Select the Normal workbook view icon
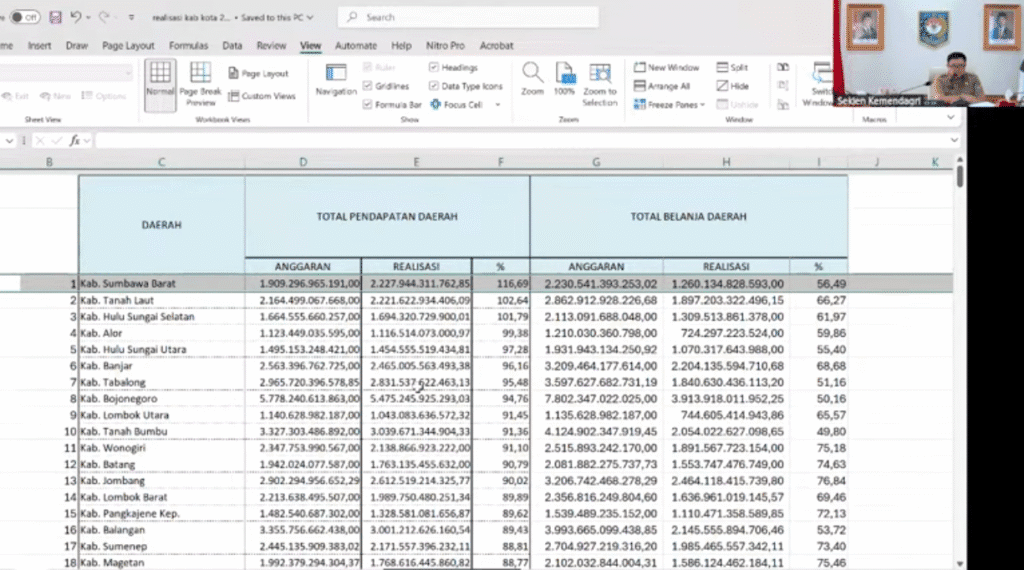This screenshot has height=570, width=1024. 160,81
